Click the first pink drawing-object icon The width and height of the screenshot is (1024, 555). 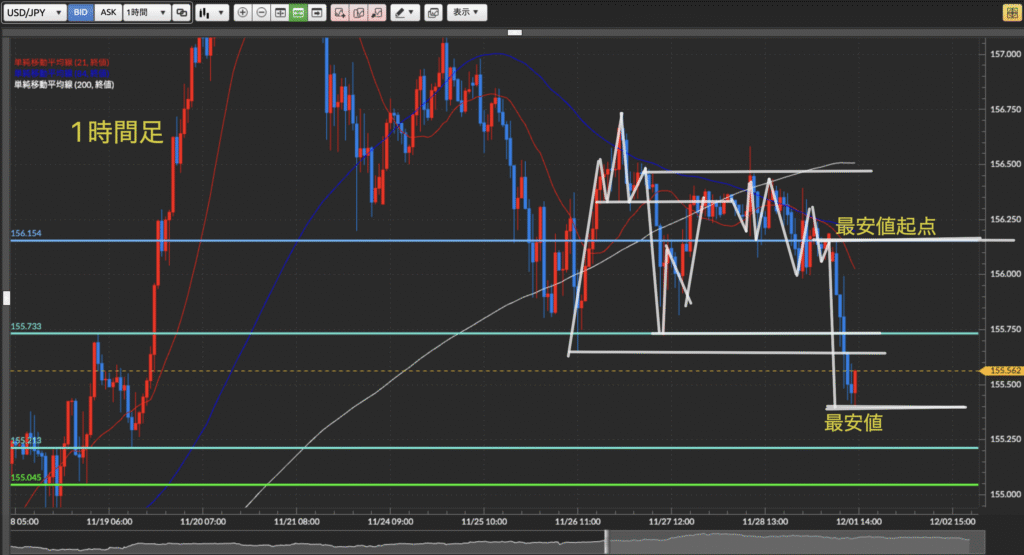tap(339, 13)
